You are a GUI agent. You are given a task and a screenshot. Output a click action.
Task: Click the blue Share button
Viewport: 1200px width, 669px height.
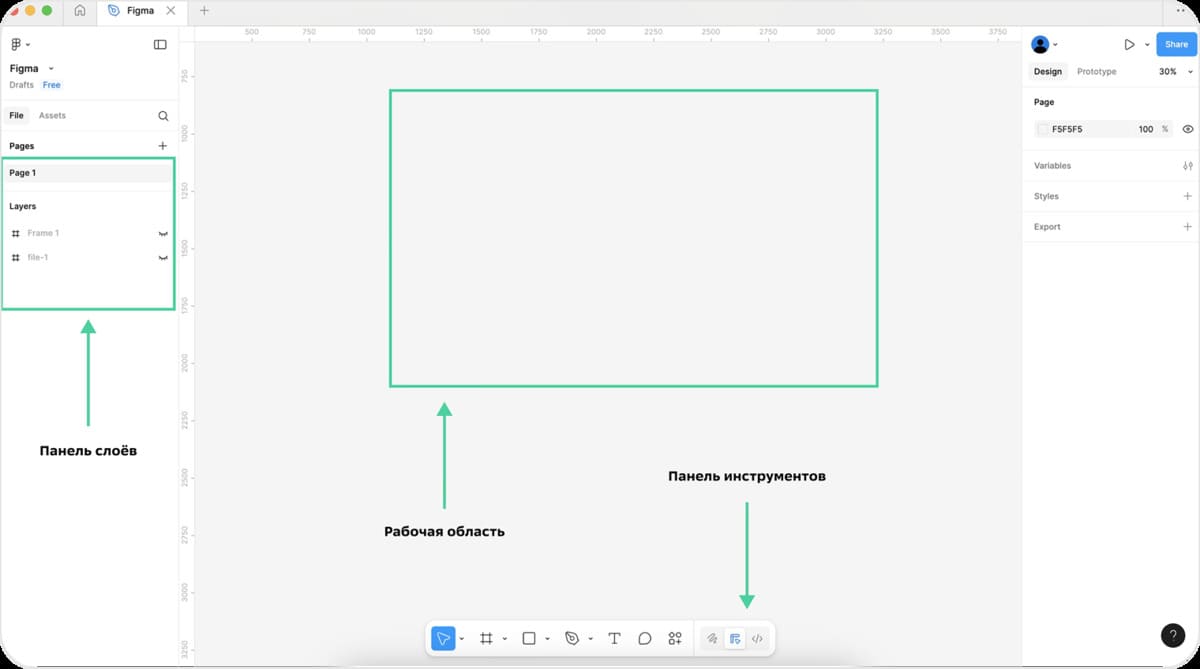tap(1176, 44)
